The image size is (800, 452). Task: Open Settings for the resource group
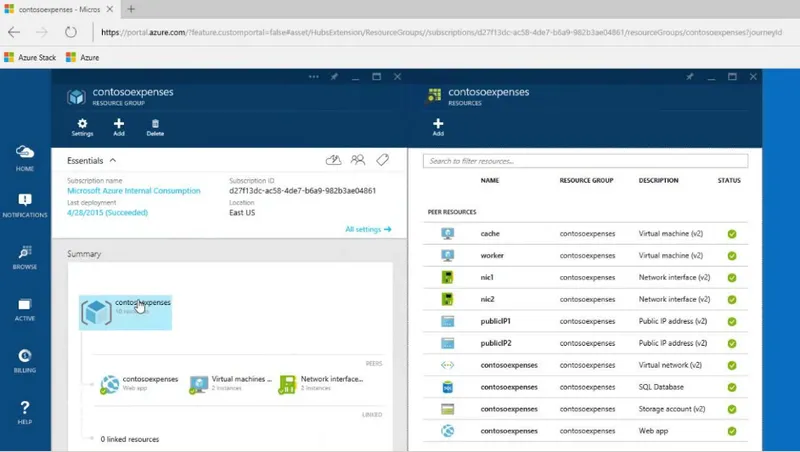(82, 127)
